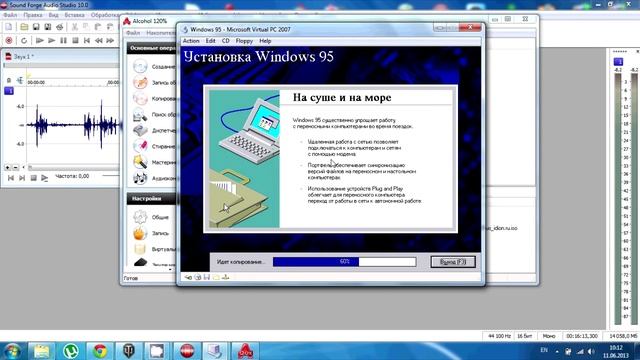Click the EN language indicator in the tray
The height and width of the screenshot is (360, 640).
[544, 350]
